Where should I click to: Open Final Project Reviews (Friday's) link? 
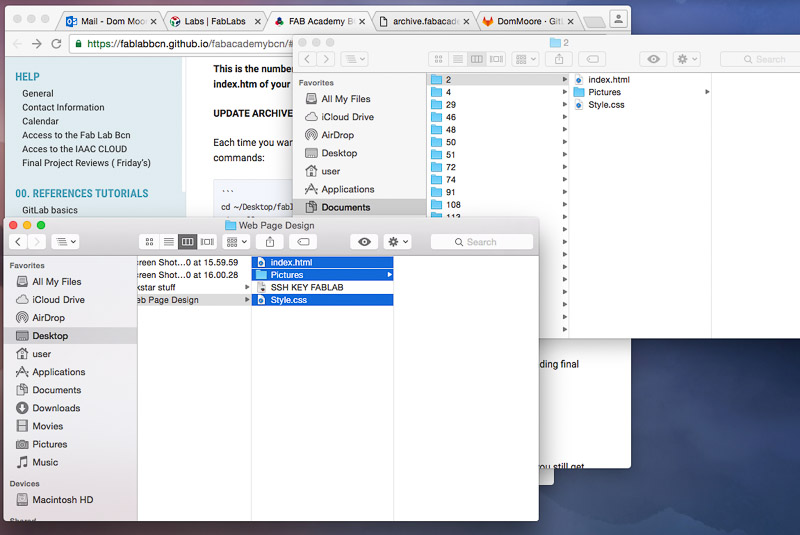[x=86, y=163]
